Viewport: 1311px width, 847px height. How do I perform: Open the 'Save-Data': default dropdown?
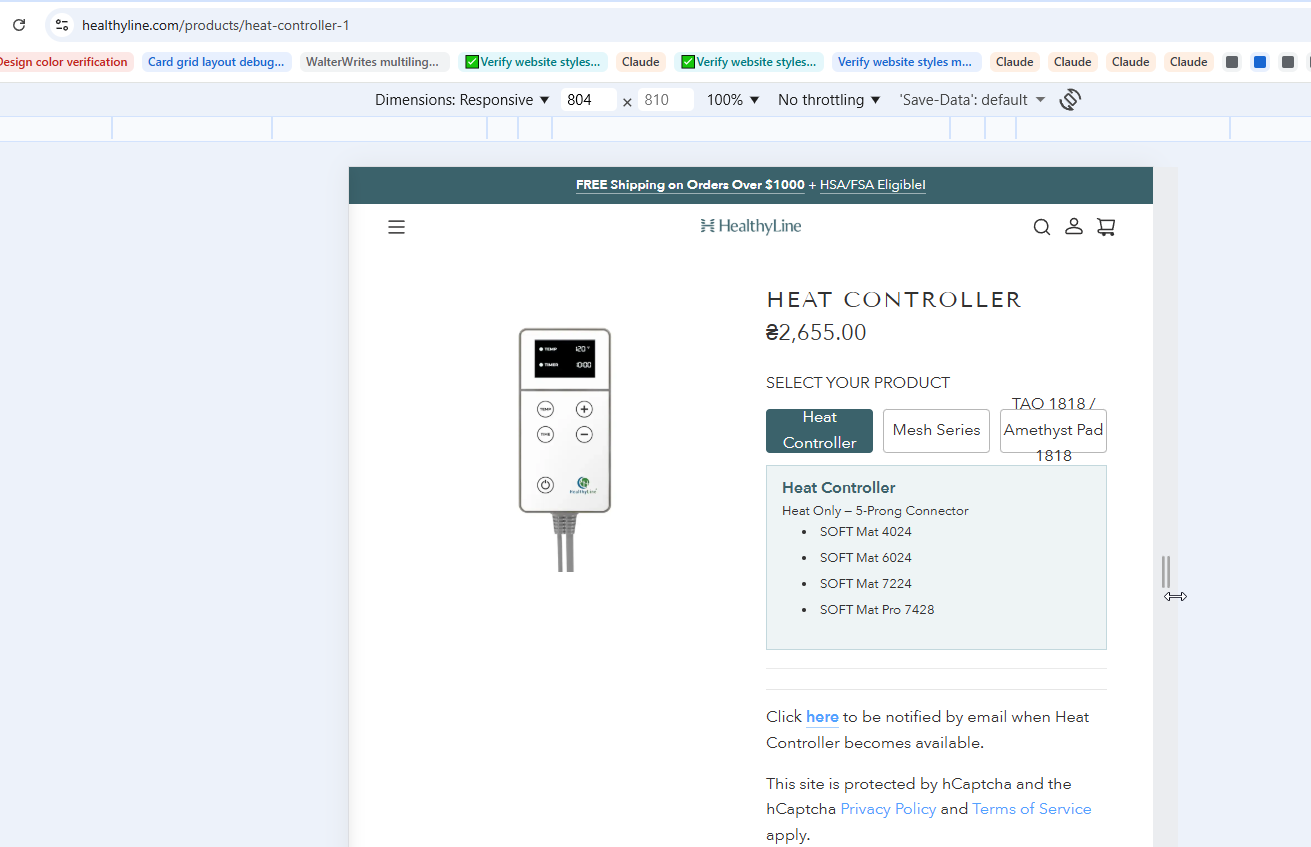click(x=972, y=100)
